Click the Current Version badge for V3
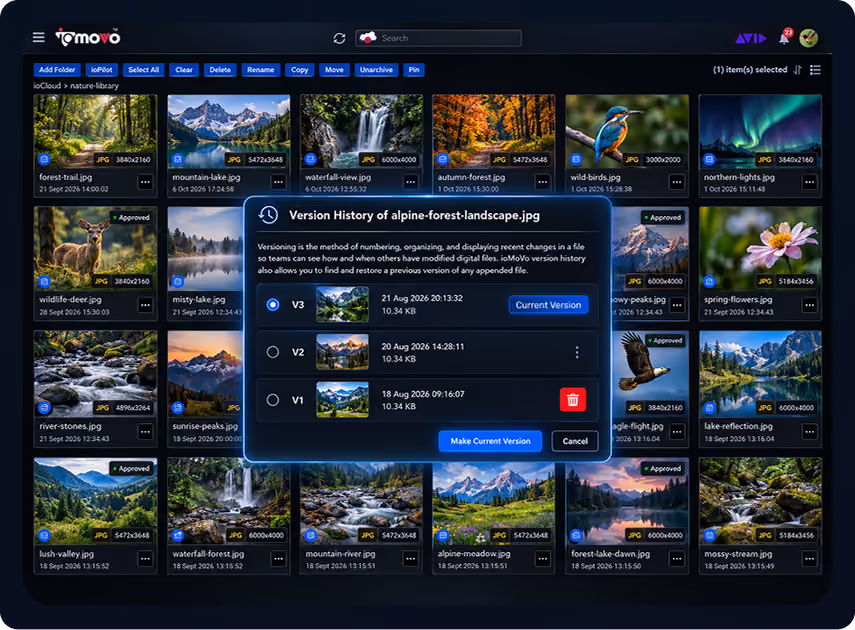The height and width of the screenshot is (630, 855). (x=549, y=305)
